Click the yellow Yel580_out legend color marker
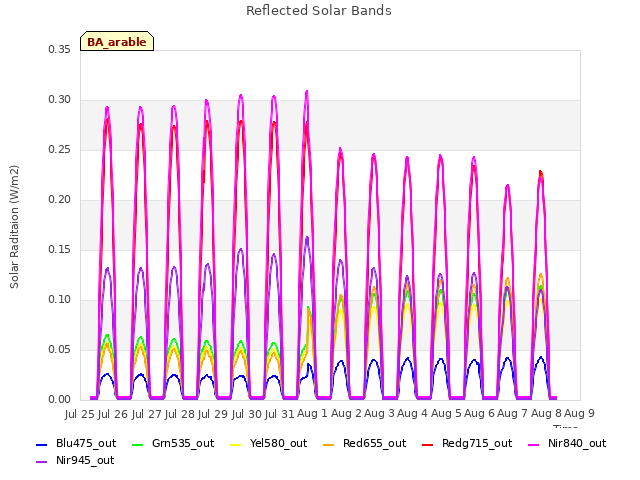The image size is (640, 480). coord(236,444)
